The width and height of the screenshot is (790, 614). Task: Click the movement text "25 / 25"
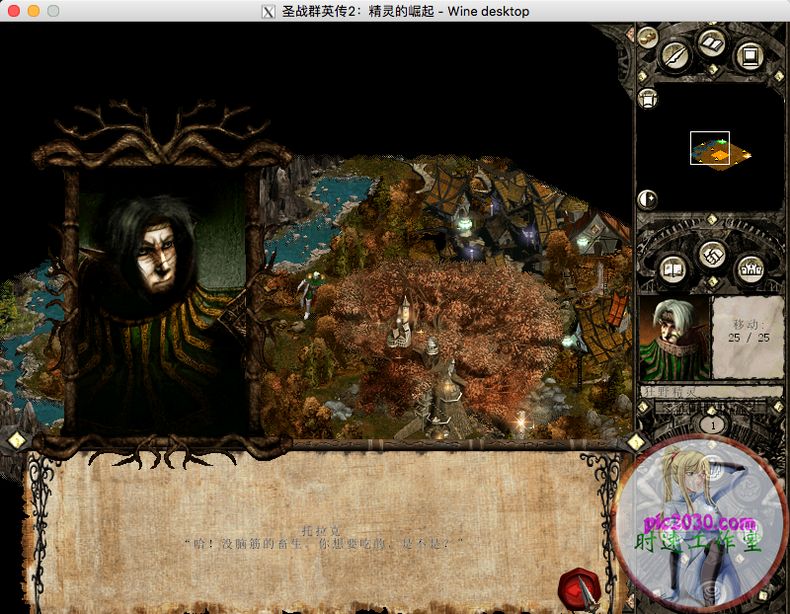tap(749, 337)
